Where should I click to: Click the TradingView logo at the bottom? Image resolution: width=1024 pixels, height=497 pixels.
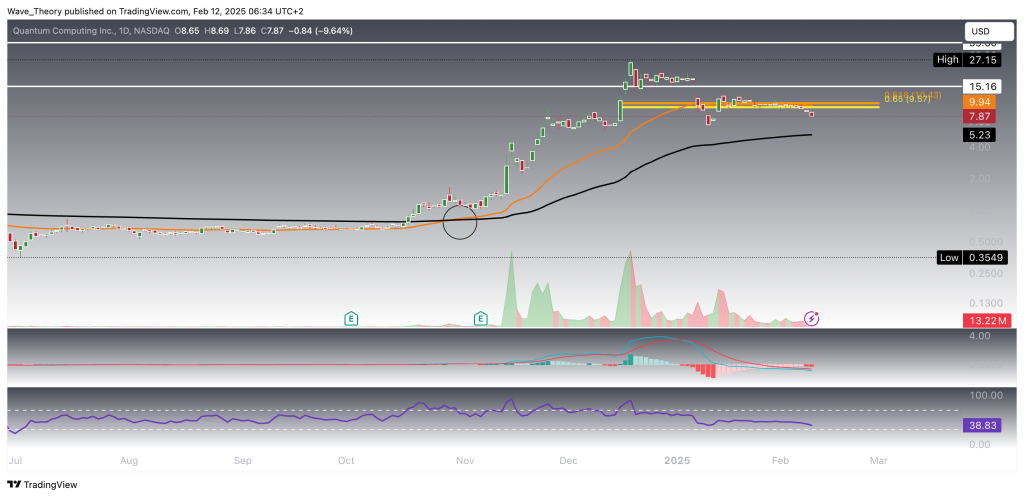click(x=42, y=485)
